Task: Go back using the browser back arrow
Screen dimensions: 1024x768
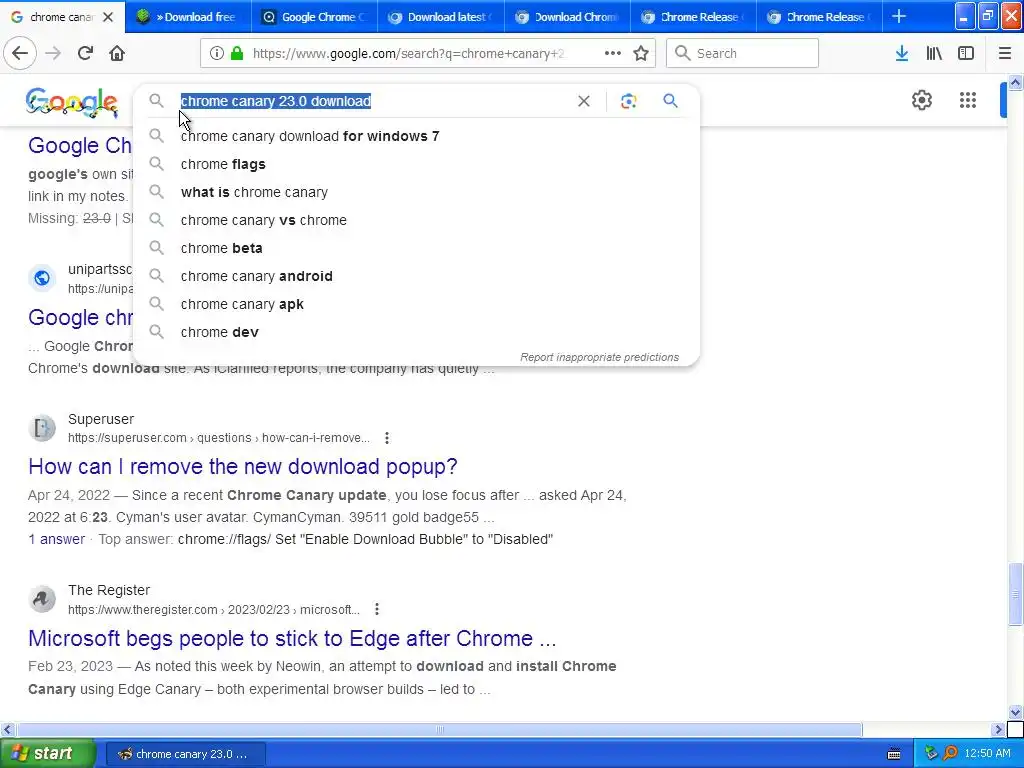Action: (x=20, y=53)
